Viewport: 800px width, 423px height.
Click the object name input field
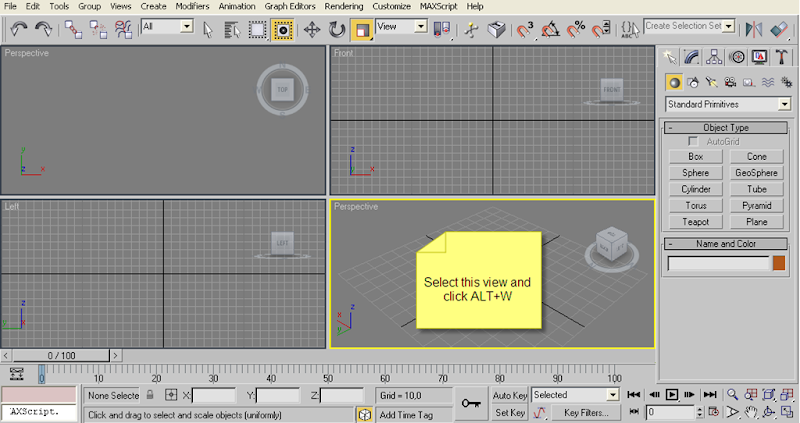(717, 263)
